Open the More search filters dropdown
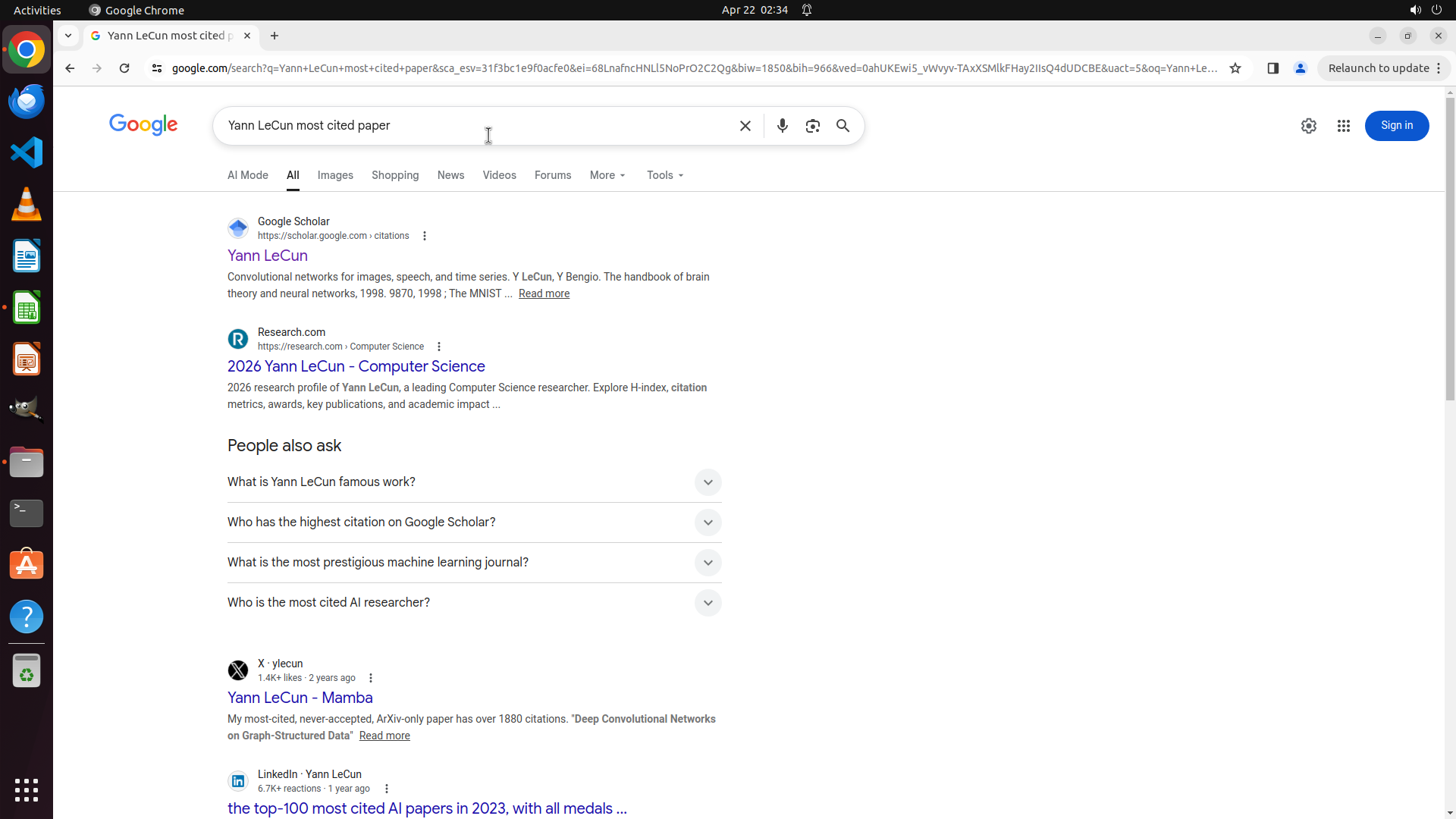The height and width of the screenshot is (819, 1456). tap(607, 175)
